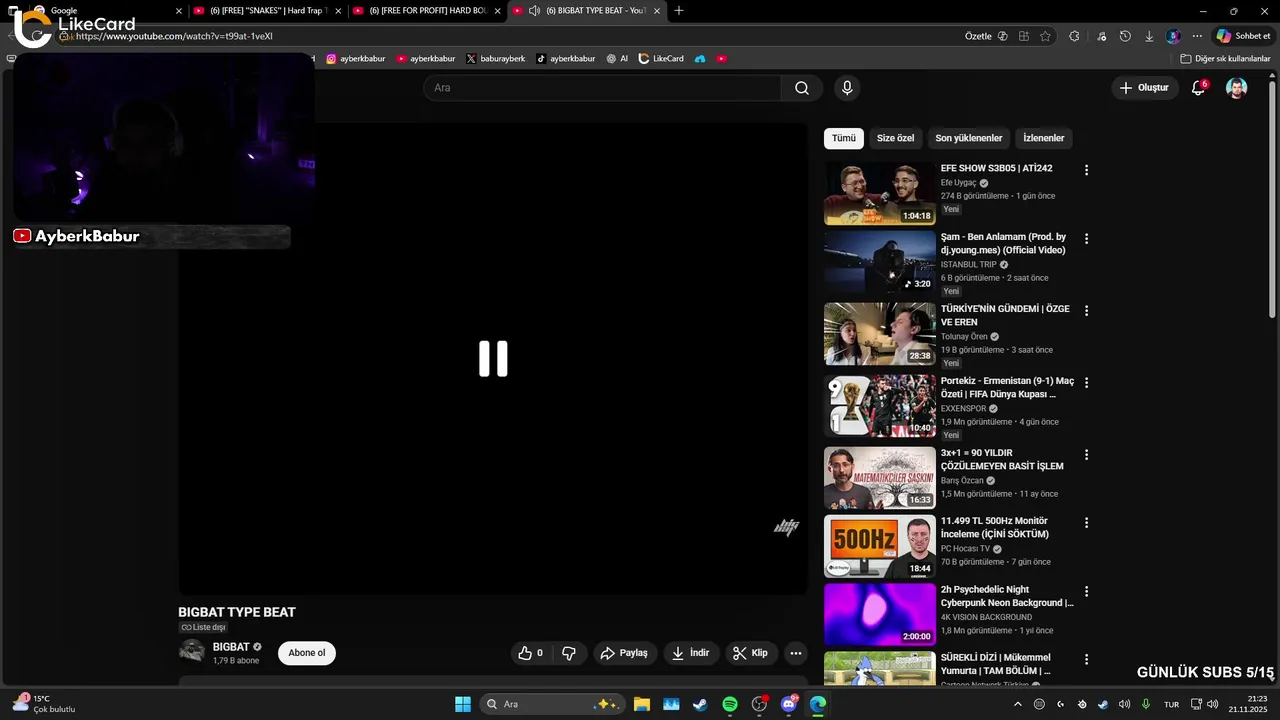The width and height of the screenshot is (1280, 720).
Task: Like the BIGBAT TYPE BEAT video
Action: coord(531,653)
